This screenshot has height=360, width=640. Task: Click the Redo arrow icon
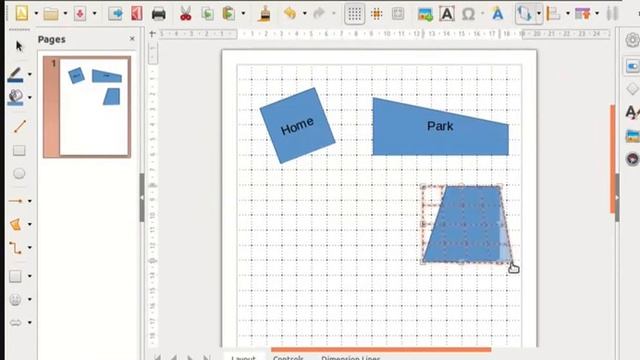pyautogui.click(x=319, y=14)
